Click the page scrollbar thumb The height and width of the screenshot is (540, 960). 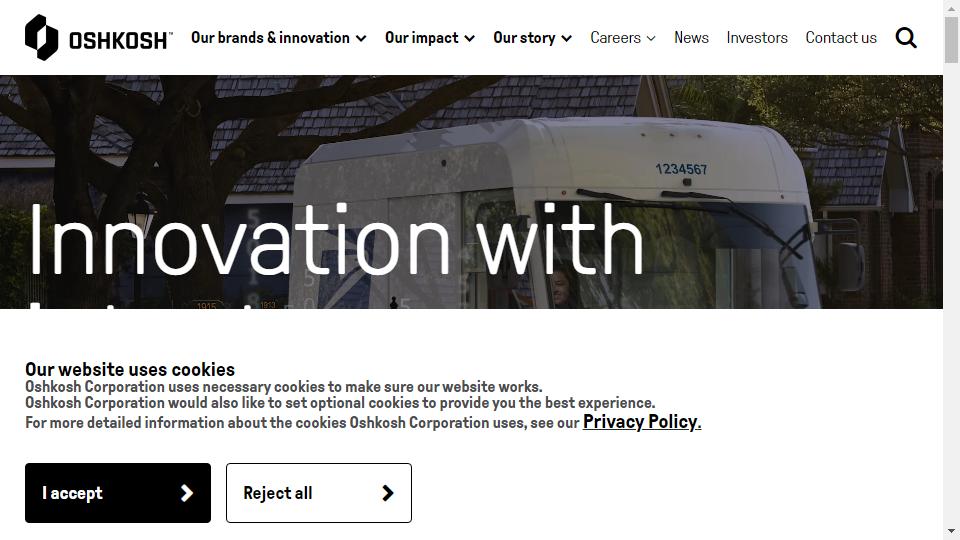click(951, 40)
